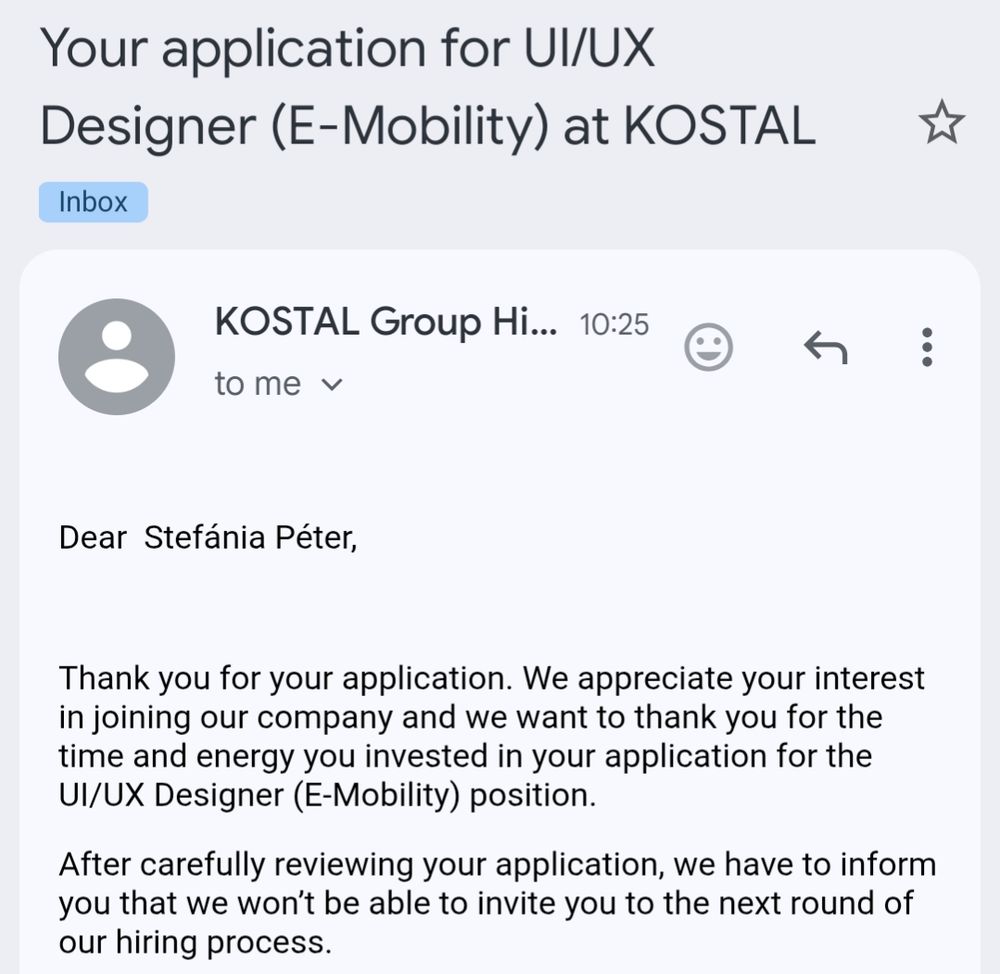Viewport: 1000px width, 974px height.
Task: Open the three-dot more options menu
Action: click(927, 347)
